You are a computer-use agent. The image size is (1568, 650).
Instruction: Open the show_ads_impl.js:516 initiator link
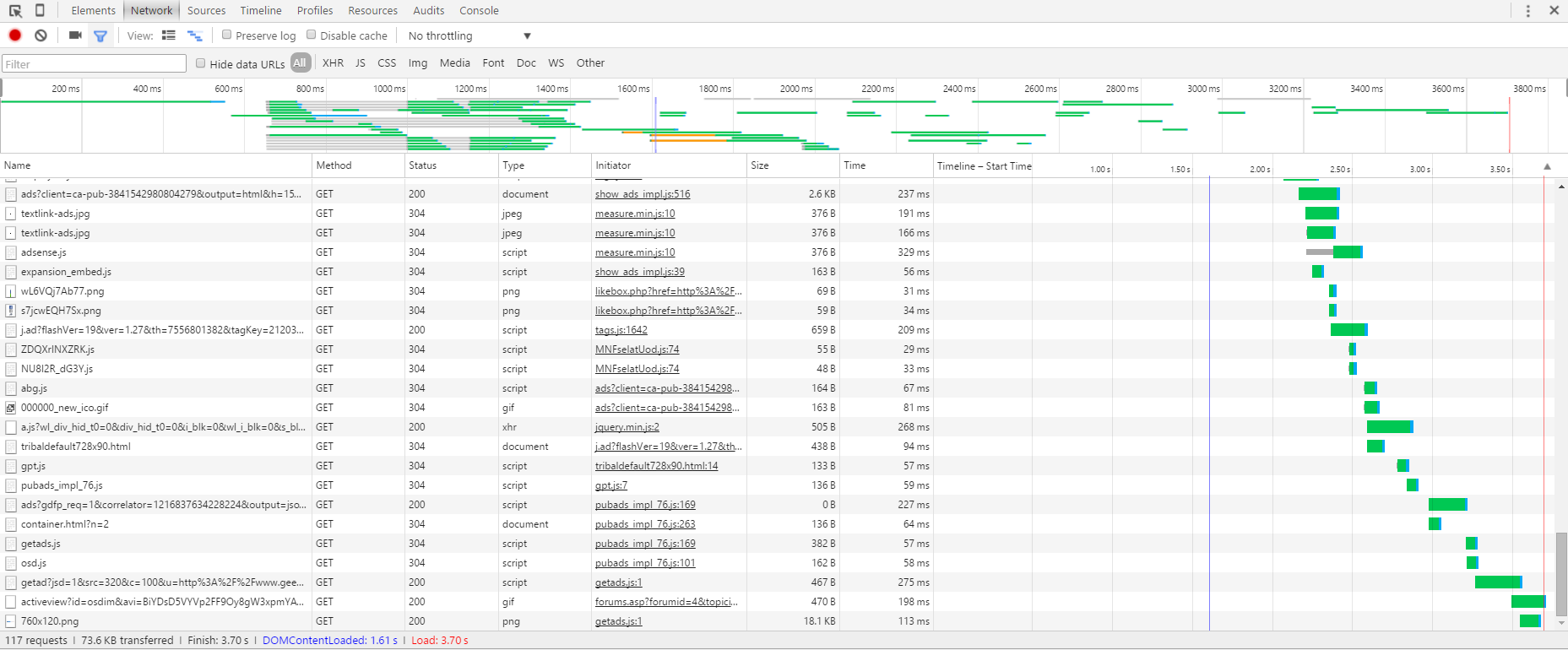(x=643, y=194)
